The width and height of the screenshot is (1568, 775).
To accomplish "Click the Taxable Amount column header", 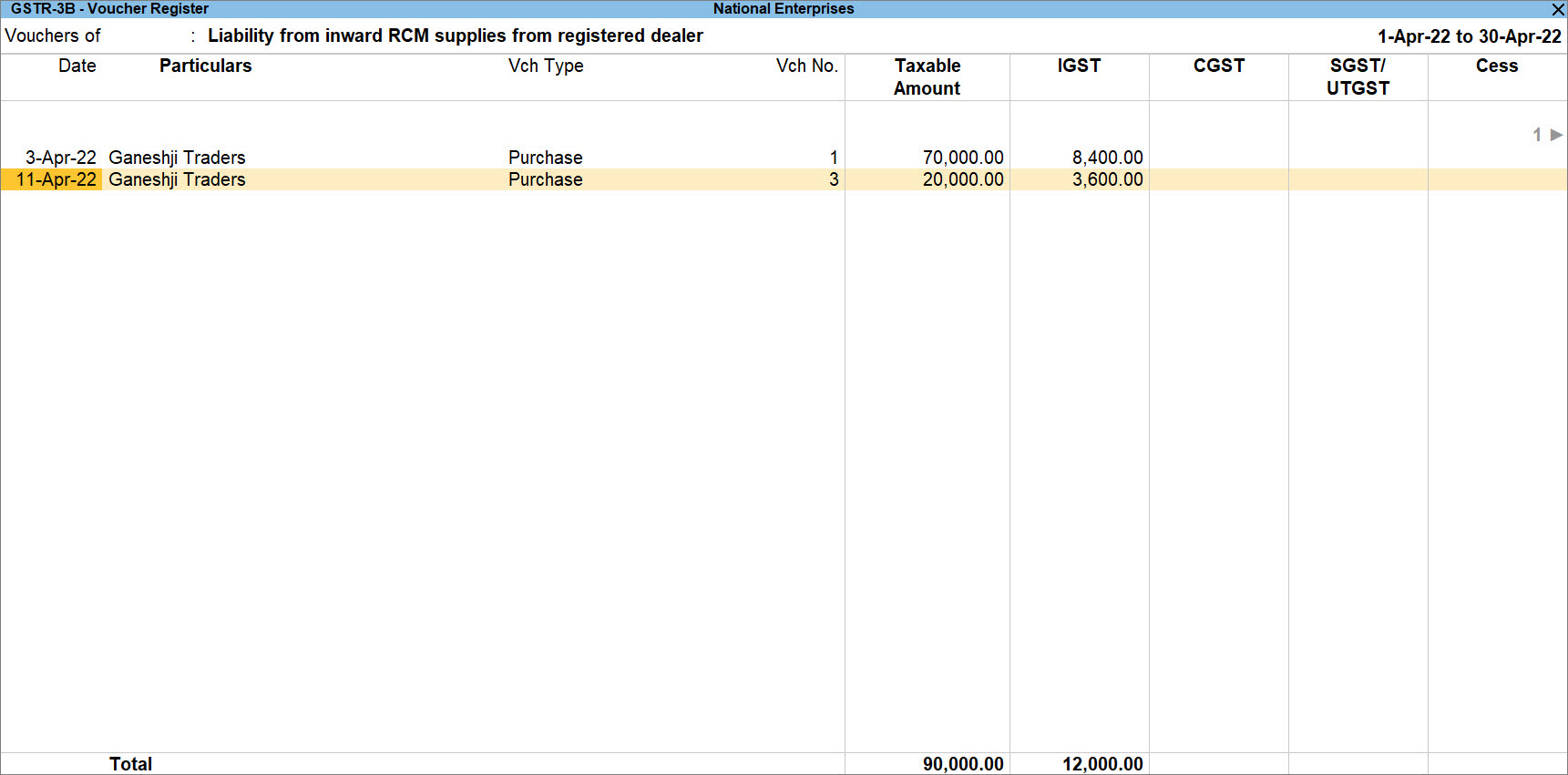I will click(x=927, y=76).
